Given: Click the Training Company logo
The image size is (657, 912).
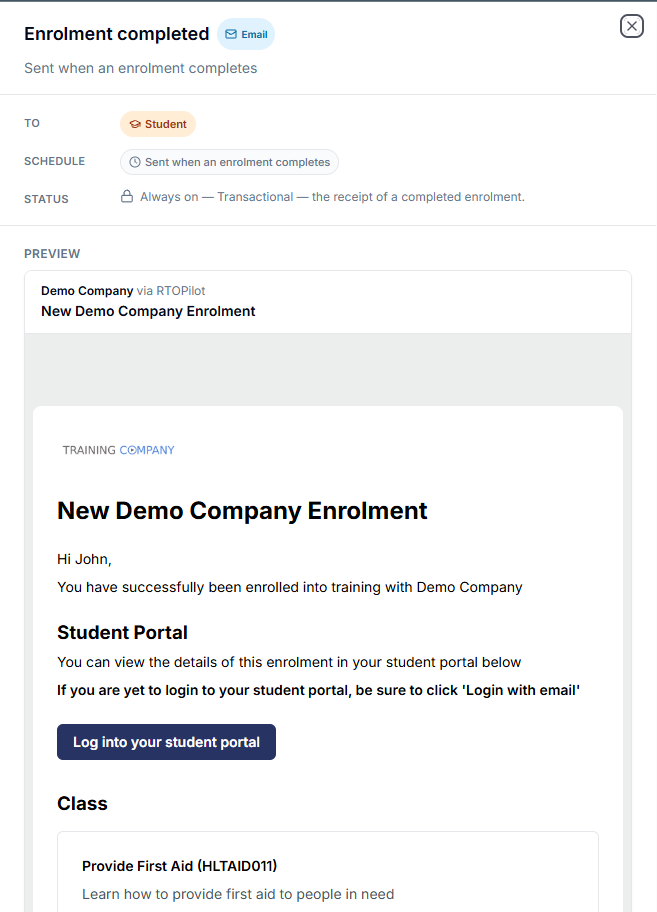Looking at the screenshot, I should [x=119, y=450].
